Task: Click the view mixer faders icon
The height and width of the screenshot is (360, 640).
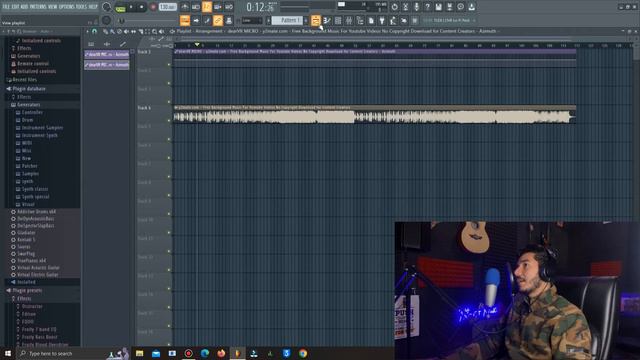Action: click(349, 20)
